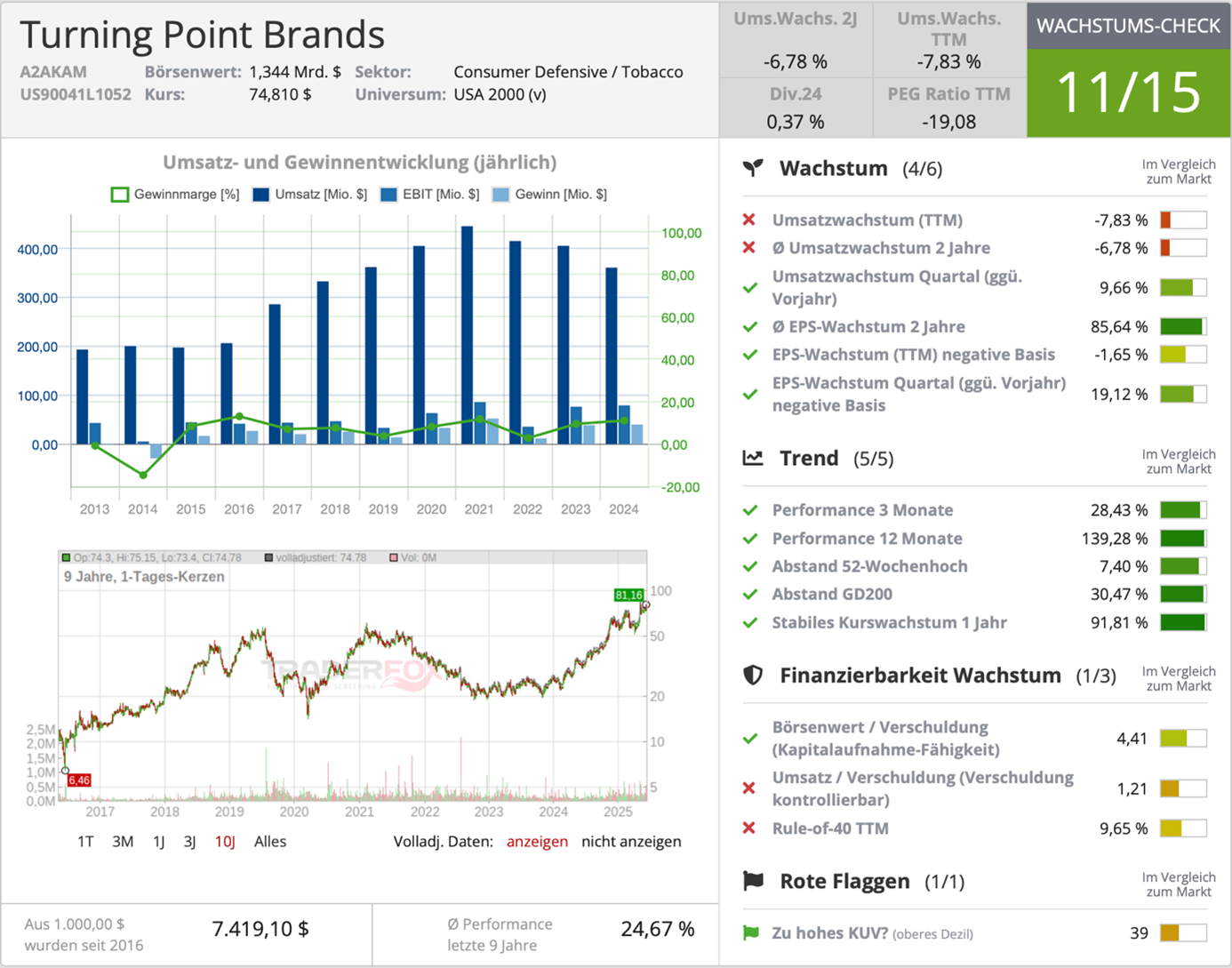Click the checkmark beside Abstand GD200
This screenshot has height=968, width=1232.
click(750, 595)
